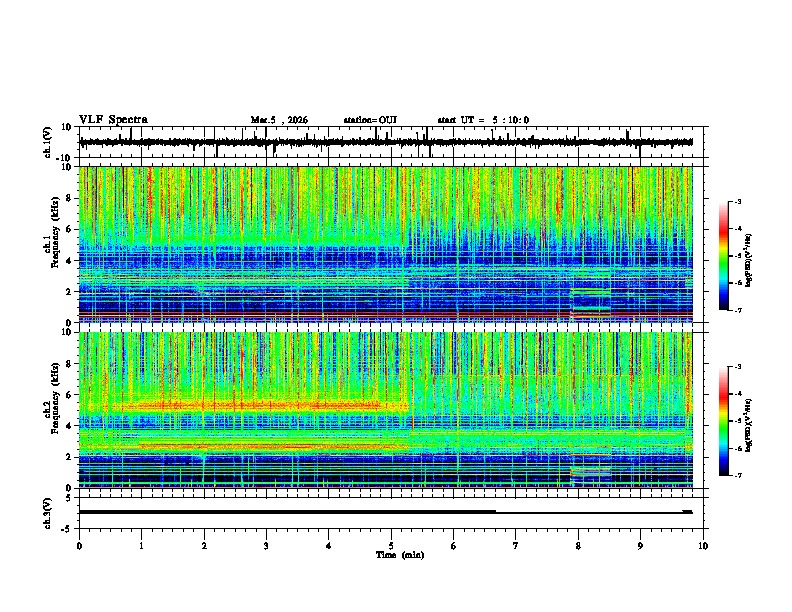Image resolution: width=792 pixels, height=612 pixels.
Task: Click the "VLF Spectra" plot title
Action: tap(113, 120)
